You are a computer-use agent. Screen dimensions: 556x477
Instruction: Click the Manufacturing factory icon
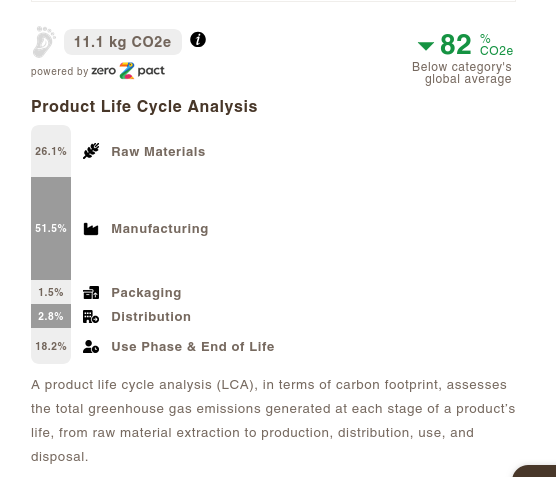[x=91, y=229]
